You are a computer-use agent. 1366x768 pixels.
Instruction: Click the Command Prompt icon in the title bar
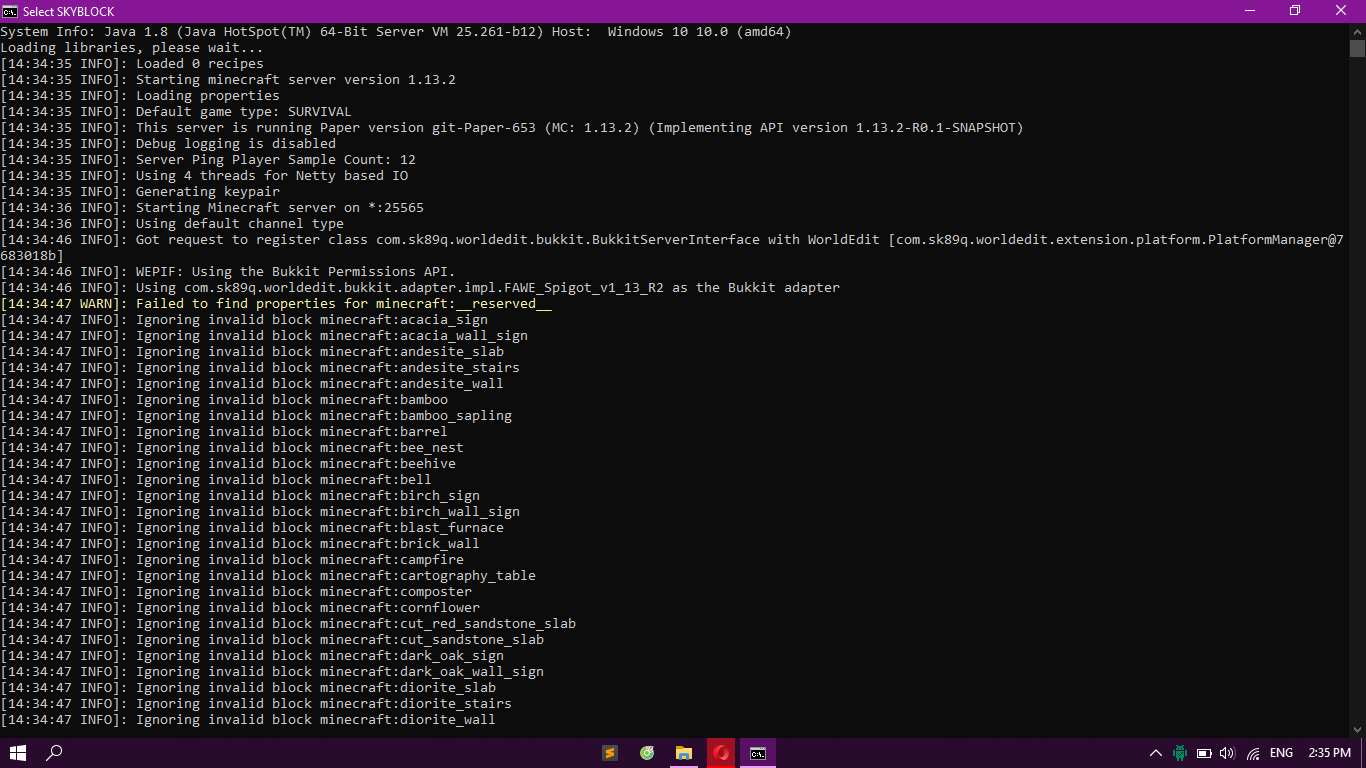tap(10, 11)
